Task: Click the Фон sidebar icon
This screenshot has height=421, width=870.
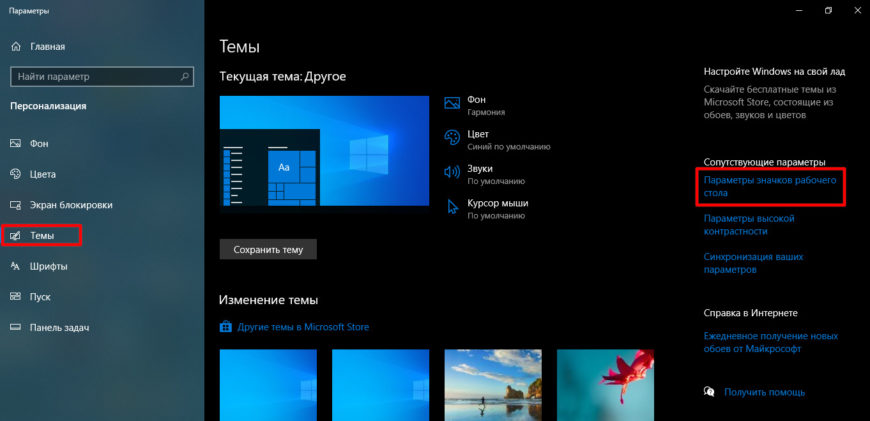Action: point(16,144)
